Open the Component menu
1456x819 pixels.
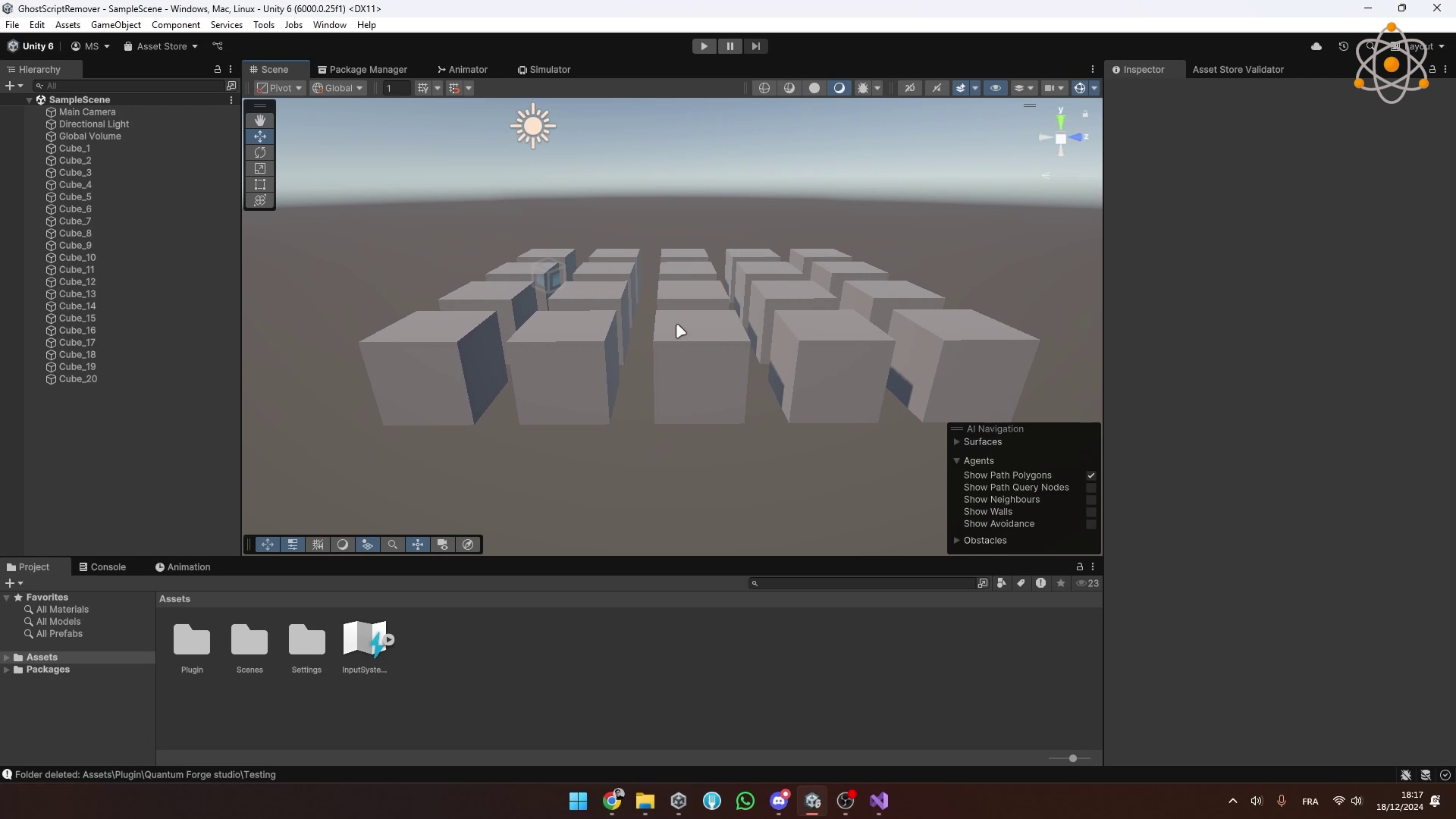click(x=176, y=25)
